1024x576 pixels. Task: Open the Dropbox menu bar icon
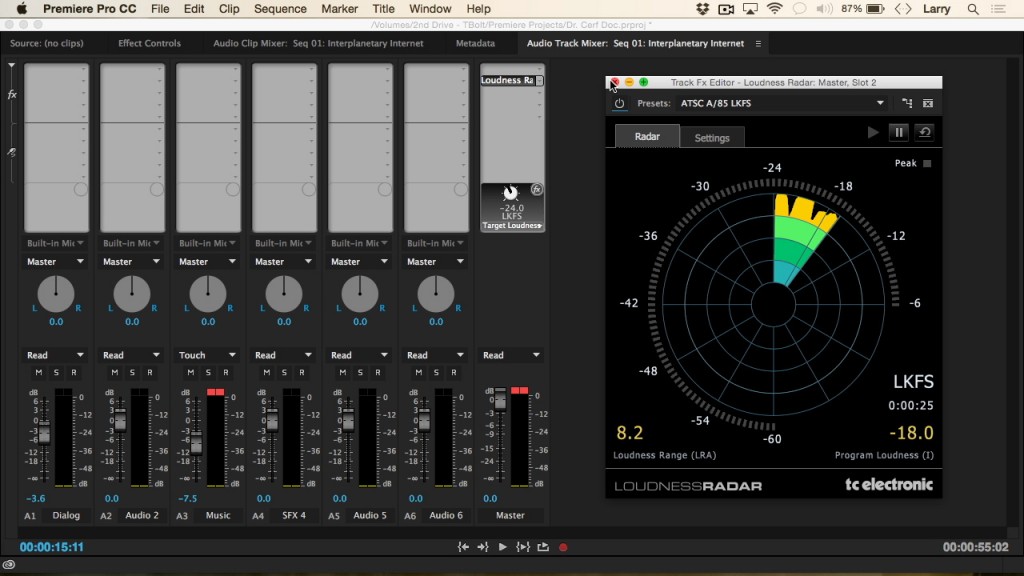click(702, 9)
